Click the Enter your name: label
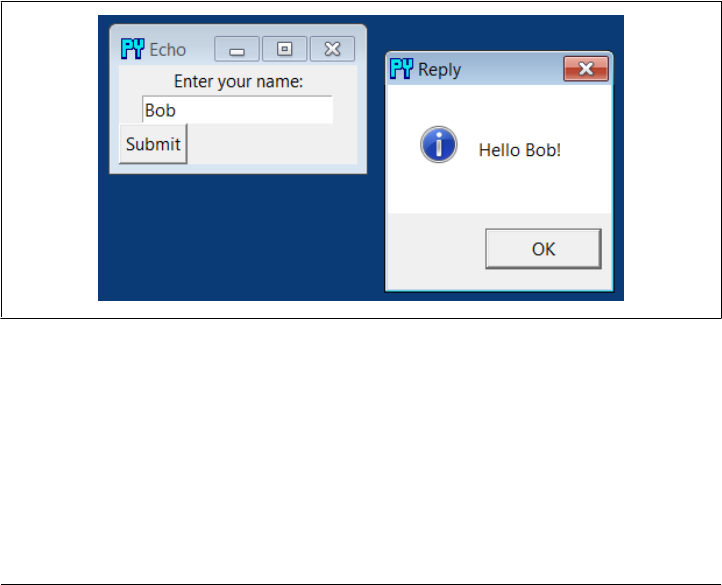Viewport: 722px width, 585px height. coord(239,82)
